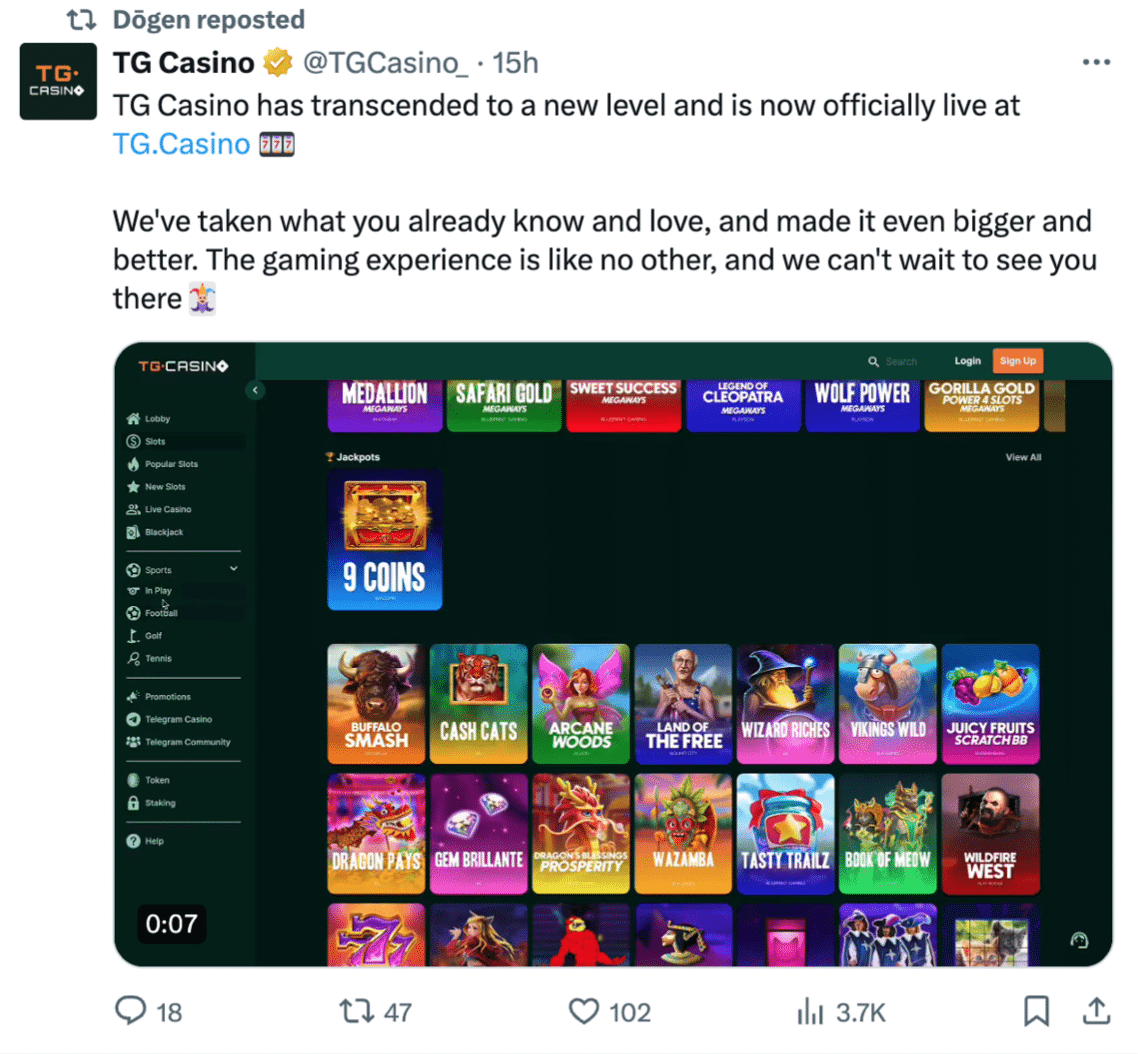Click the support headset icon in video
Screen dimensions: 1138x1054
point(1079,941)
